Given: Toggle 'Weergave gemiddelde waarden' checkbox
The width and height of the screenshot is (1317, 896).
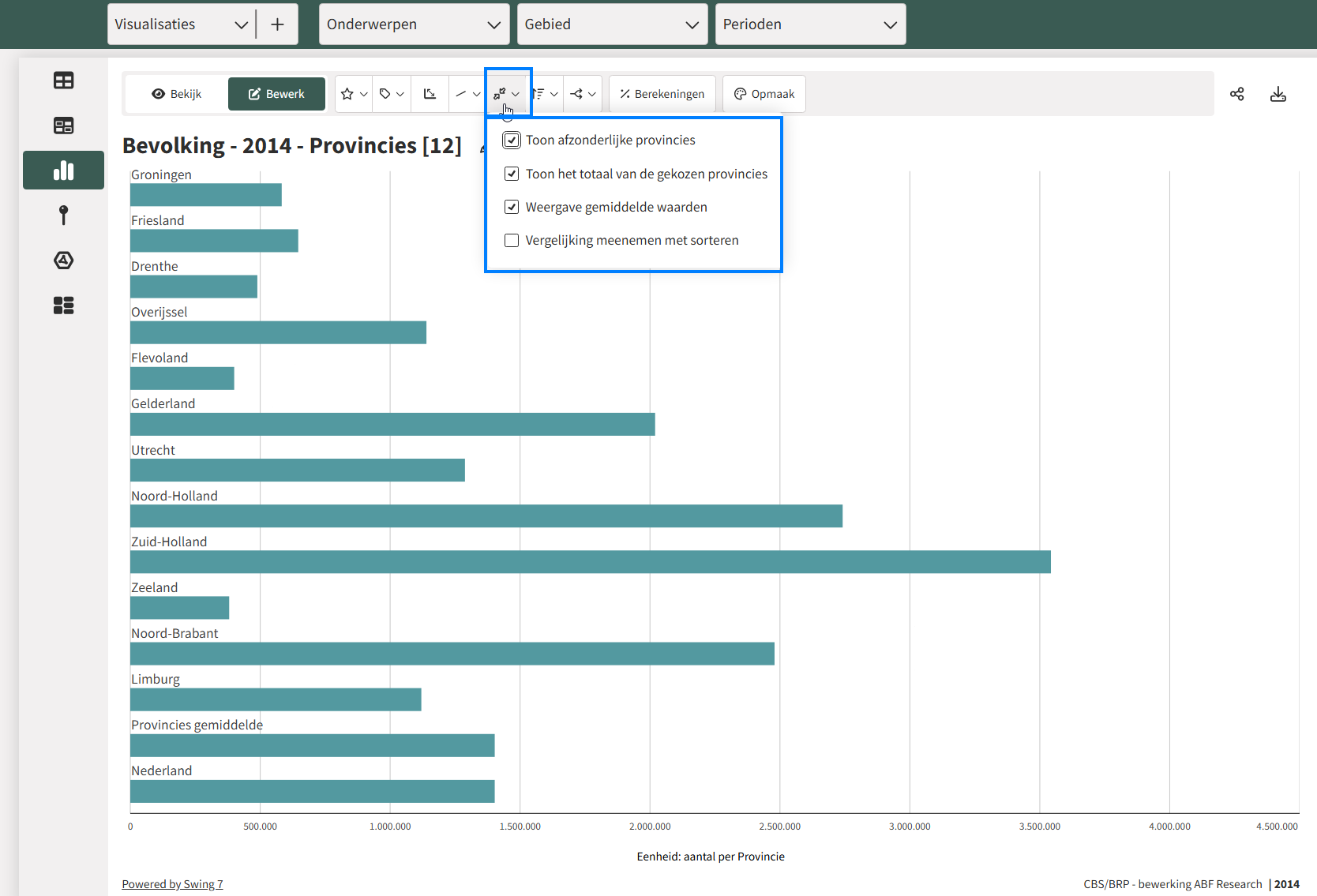Looking at the screenshot, I should [x=512, y=207].
